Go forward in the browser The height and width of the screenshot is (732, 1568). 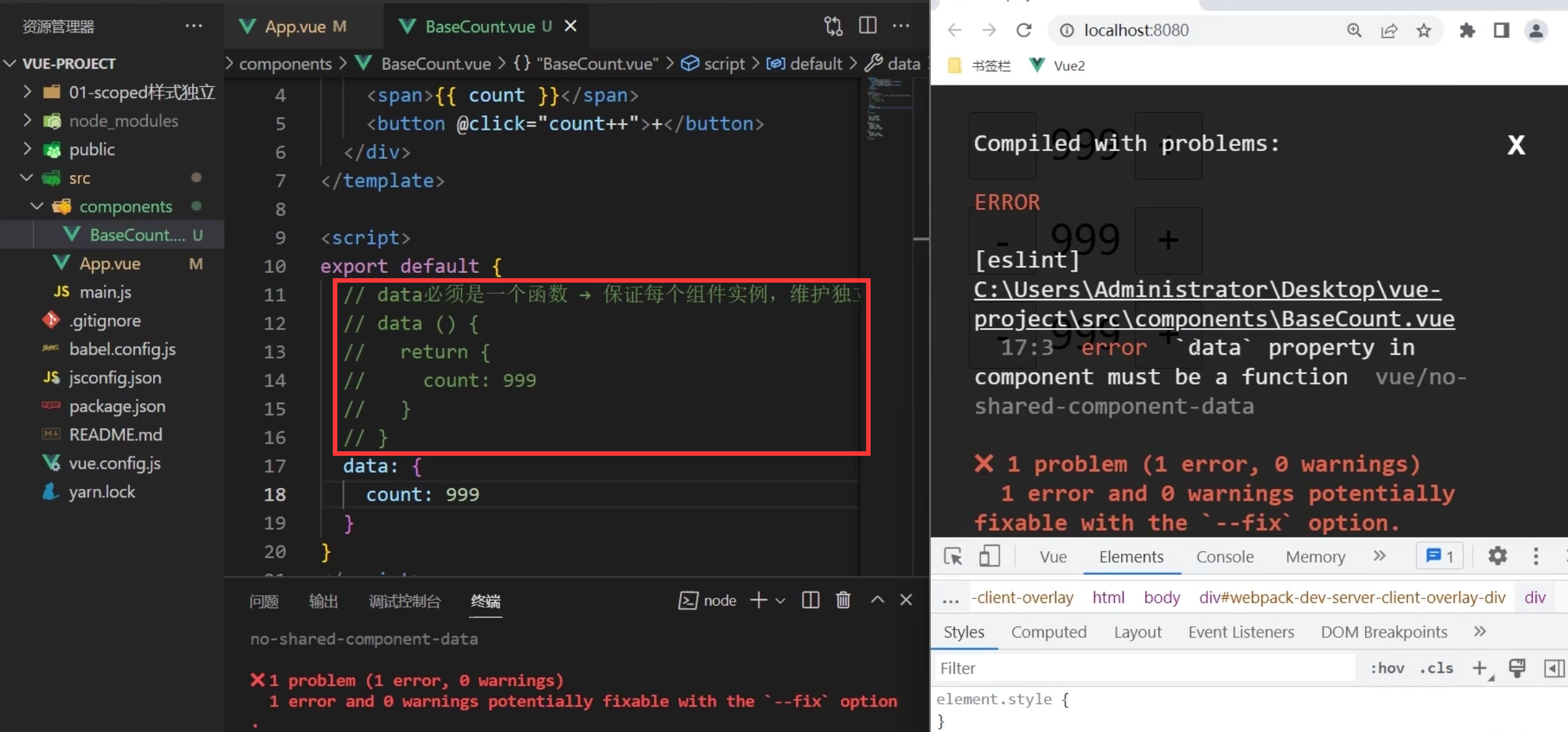click(x=989, y=30)
